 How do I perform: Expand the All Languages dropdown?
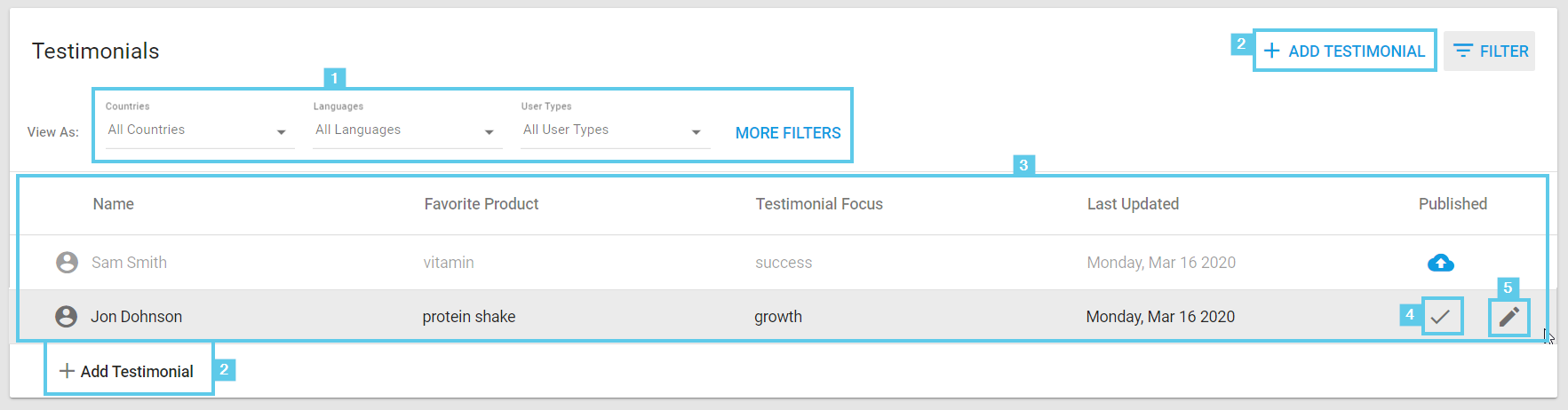point(408,130)
